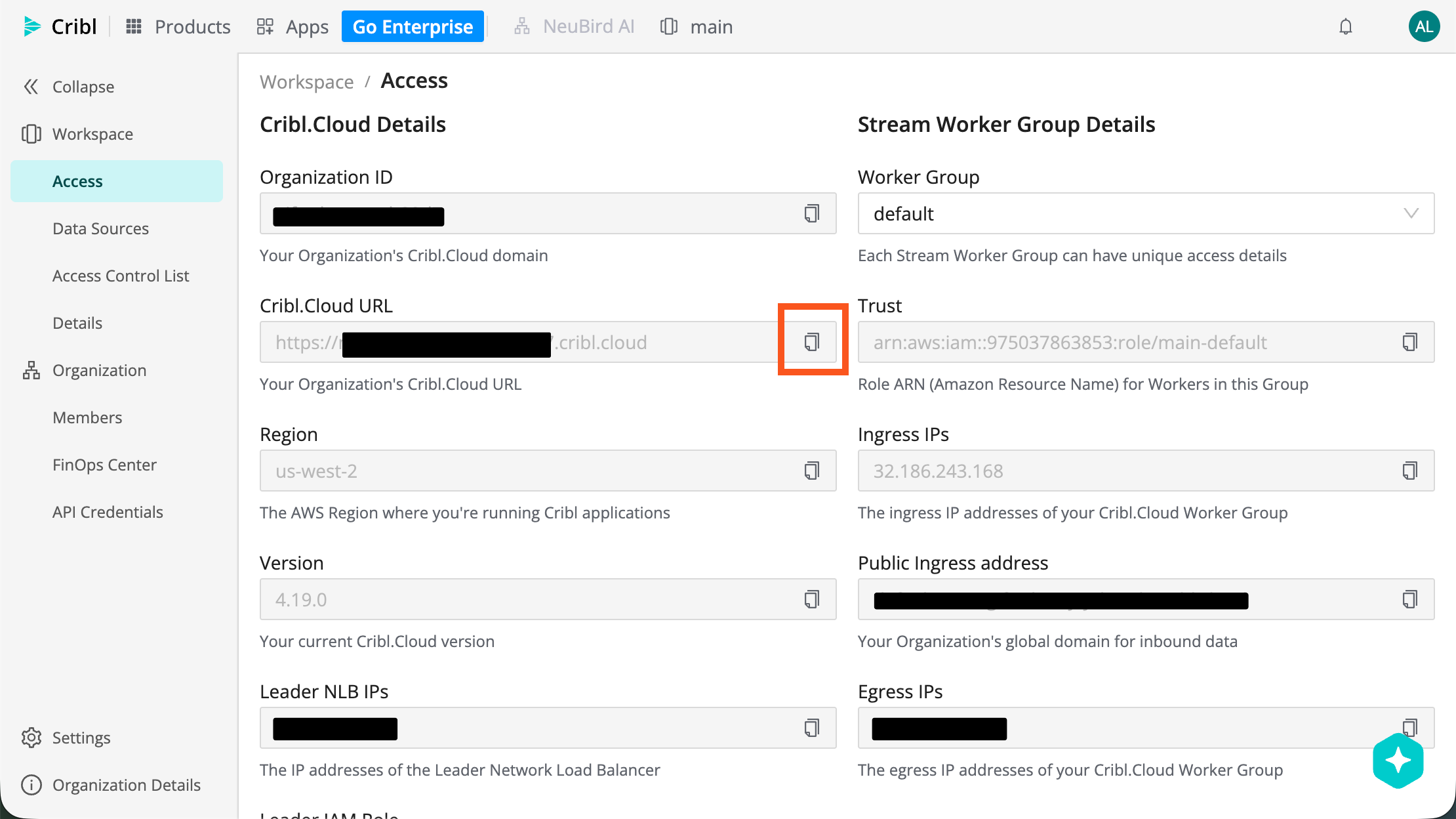The width and height of the screenshot is (1456, 819).
Task: Click the Organization ID field
Action: pos(548,213)
